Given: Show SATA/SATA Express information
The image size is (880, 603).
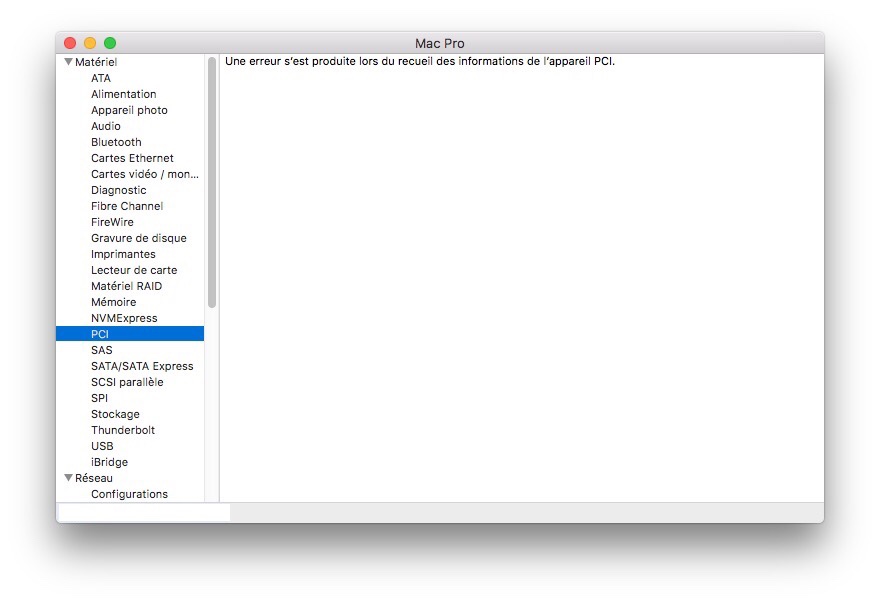Looking at the screenshot, I should tap(142, 366).
